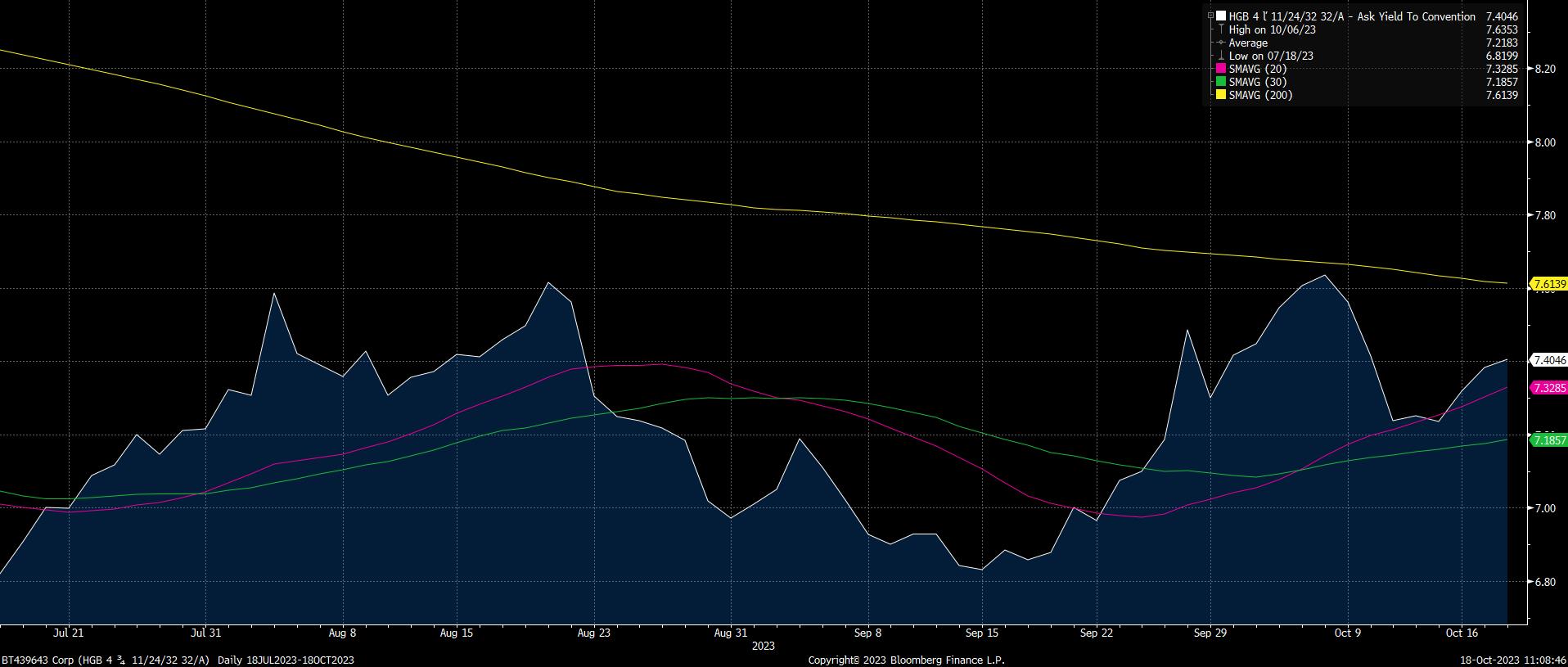Click legend value 7.6353
The image size is (1568, 667).
[x=1502, y=29]
